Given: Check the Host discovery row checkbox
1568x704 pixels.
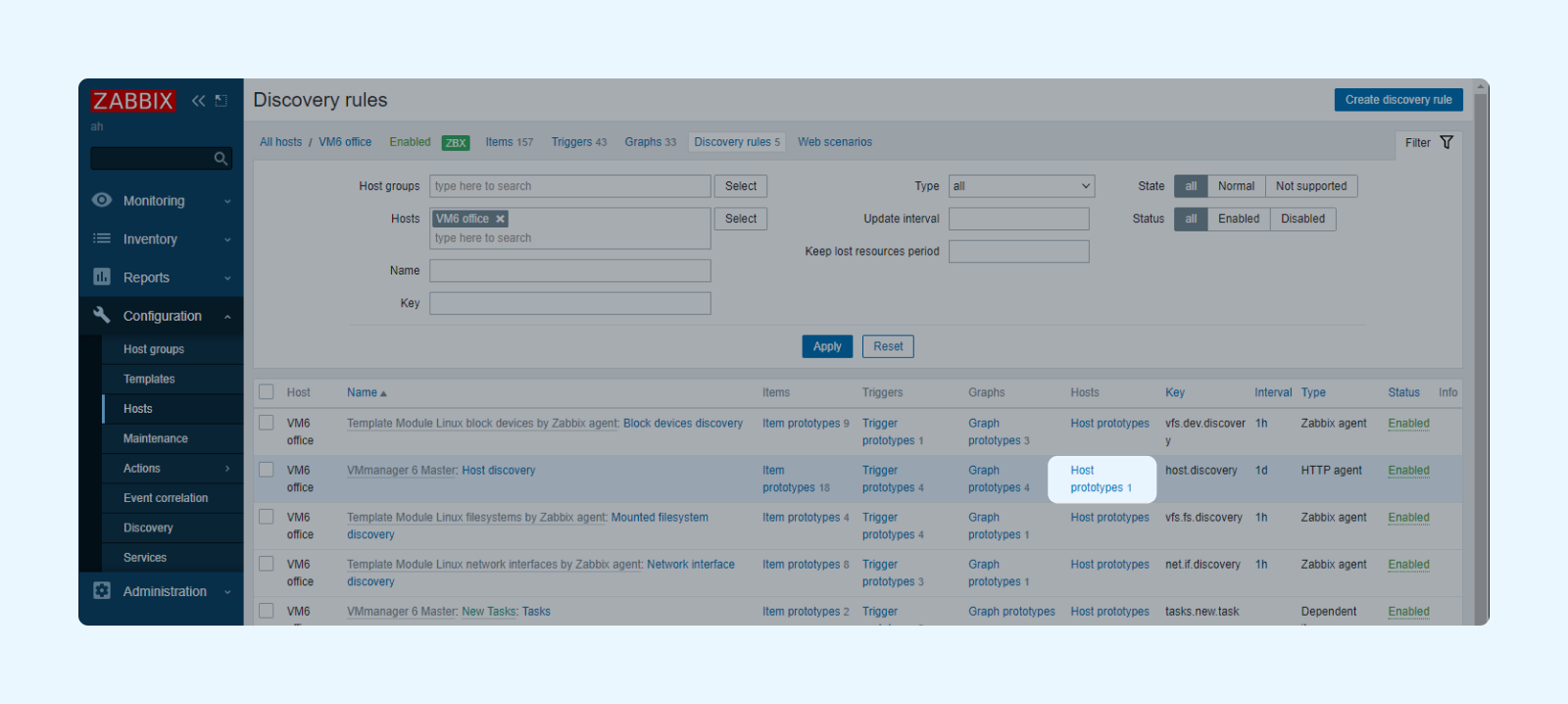Looking at the screenshot, I should tap(267, 470).
